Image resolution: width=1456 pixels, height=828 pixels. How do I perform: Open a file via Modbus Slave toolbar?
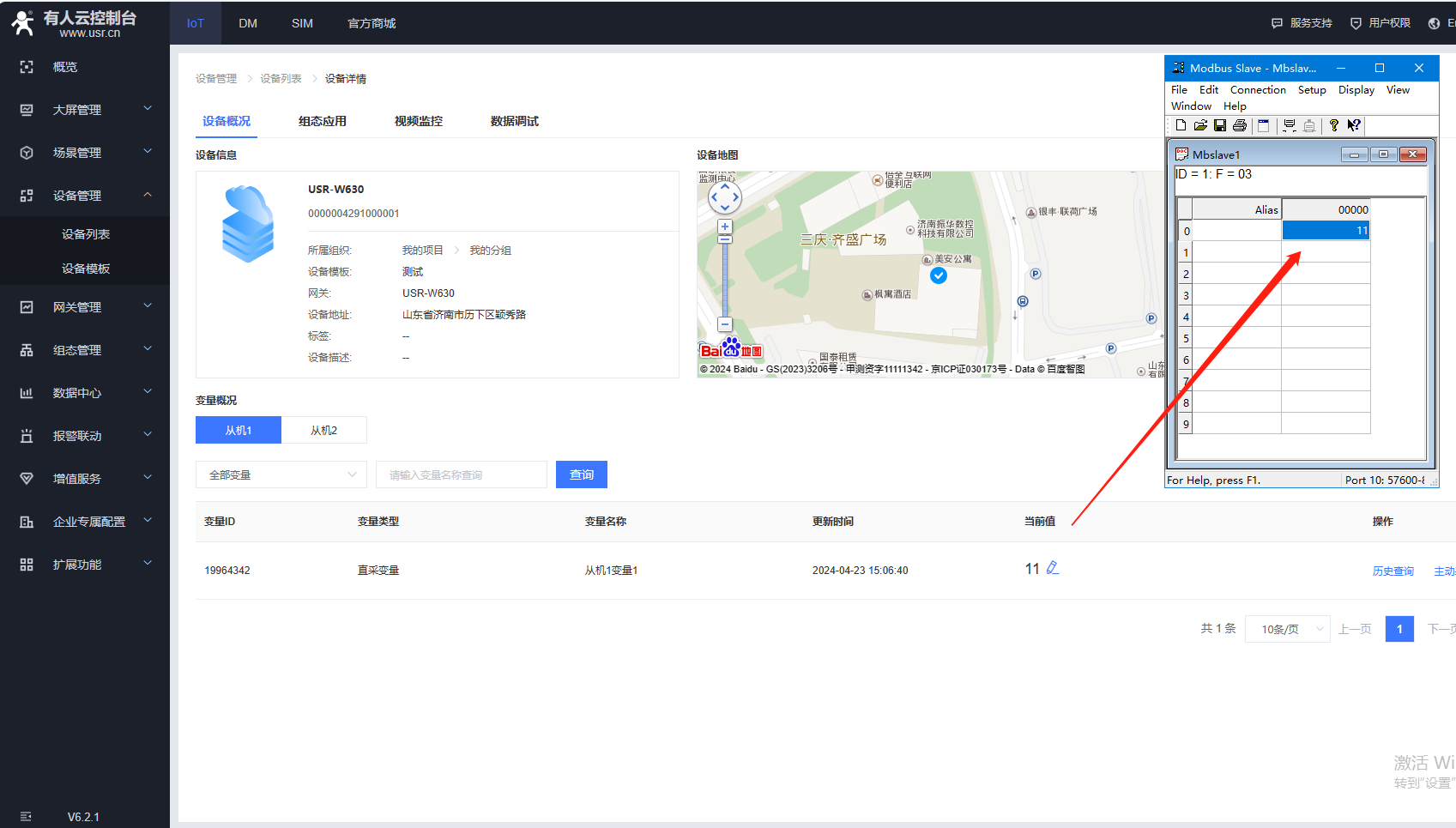pos(1200,125)
